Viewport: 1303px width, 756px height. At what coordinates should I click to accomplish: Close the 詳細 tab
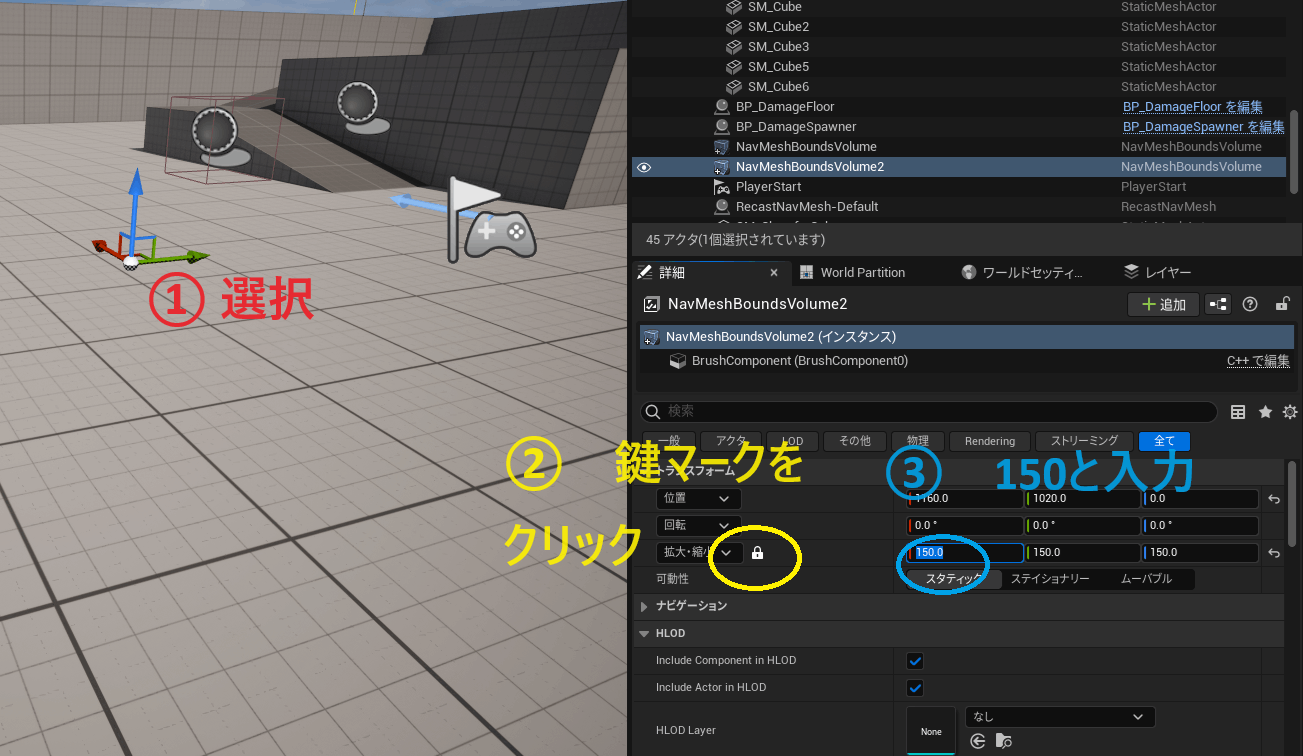(774, 272)
